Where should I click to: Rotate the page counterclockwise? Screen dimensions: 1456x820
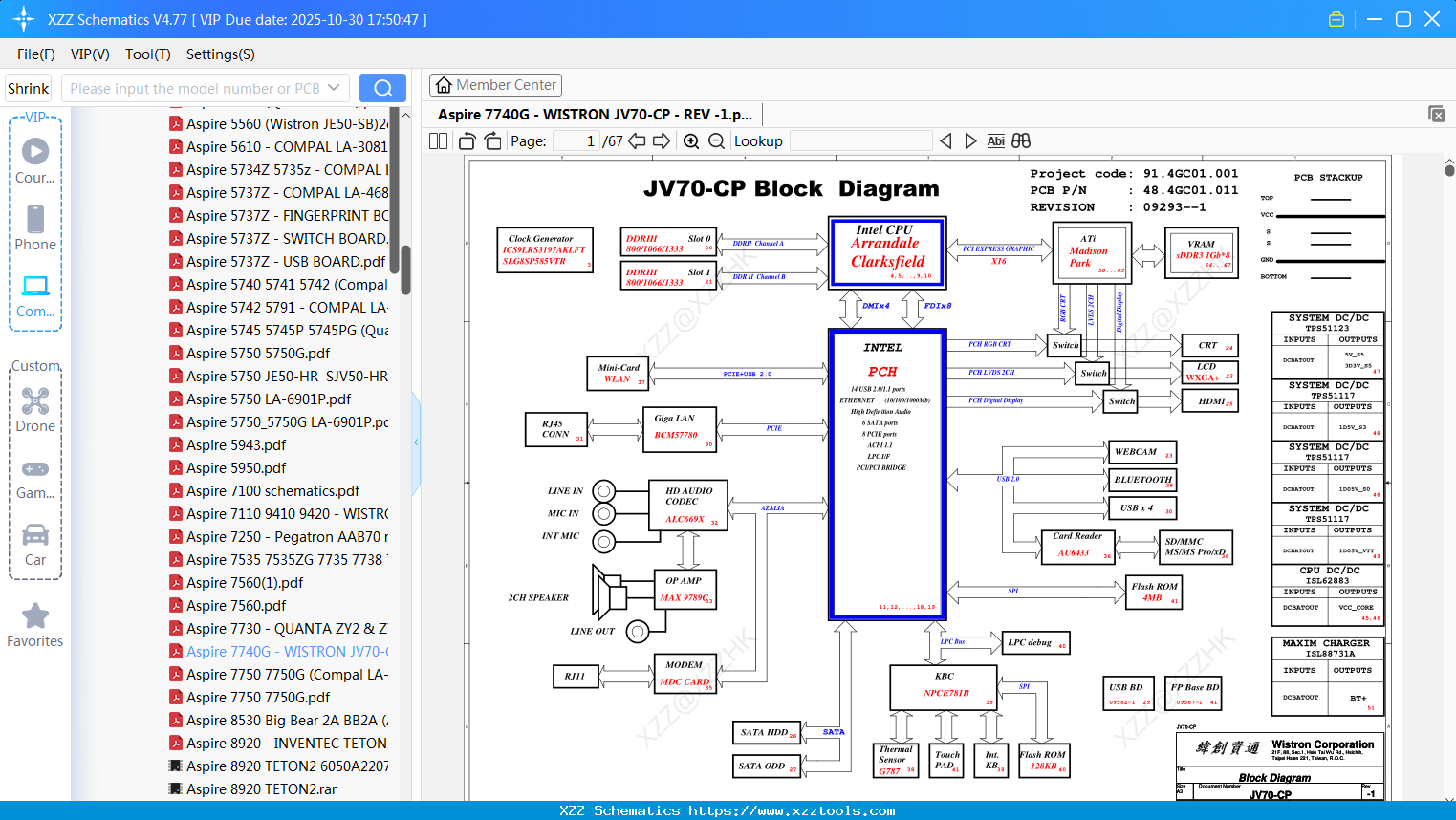point(467,141)
